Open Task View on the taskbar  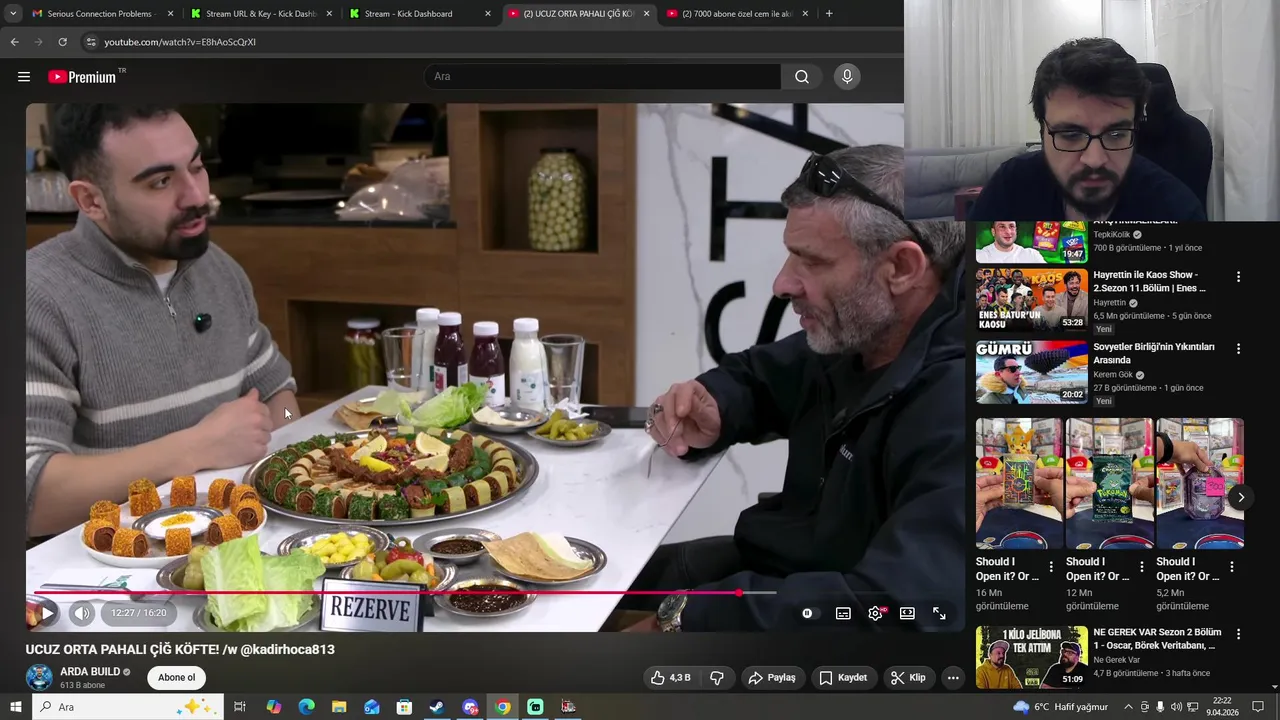click(240, 707)
